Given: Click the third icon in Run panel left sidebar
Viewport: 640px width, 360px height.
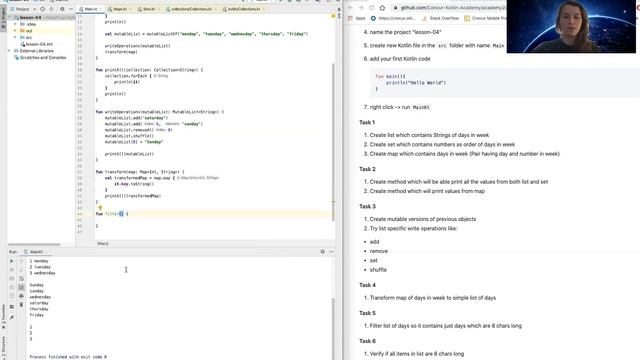Looking at the screenshot, I should pos(11,279).
